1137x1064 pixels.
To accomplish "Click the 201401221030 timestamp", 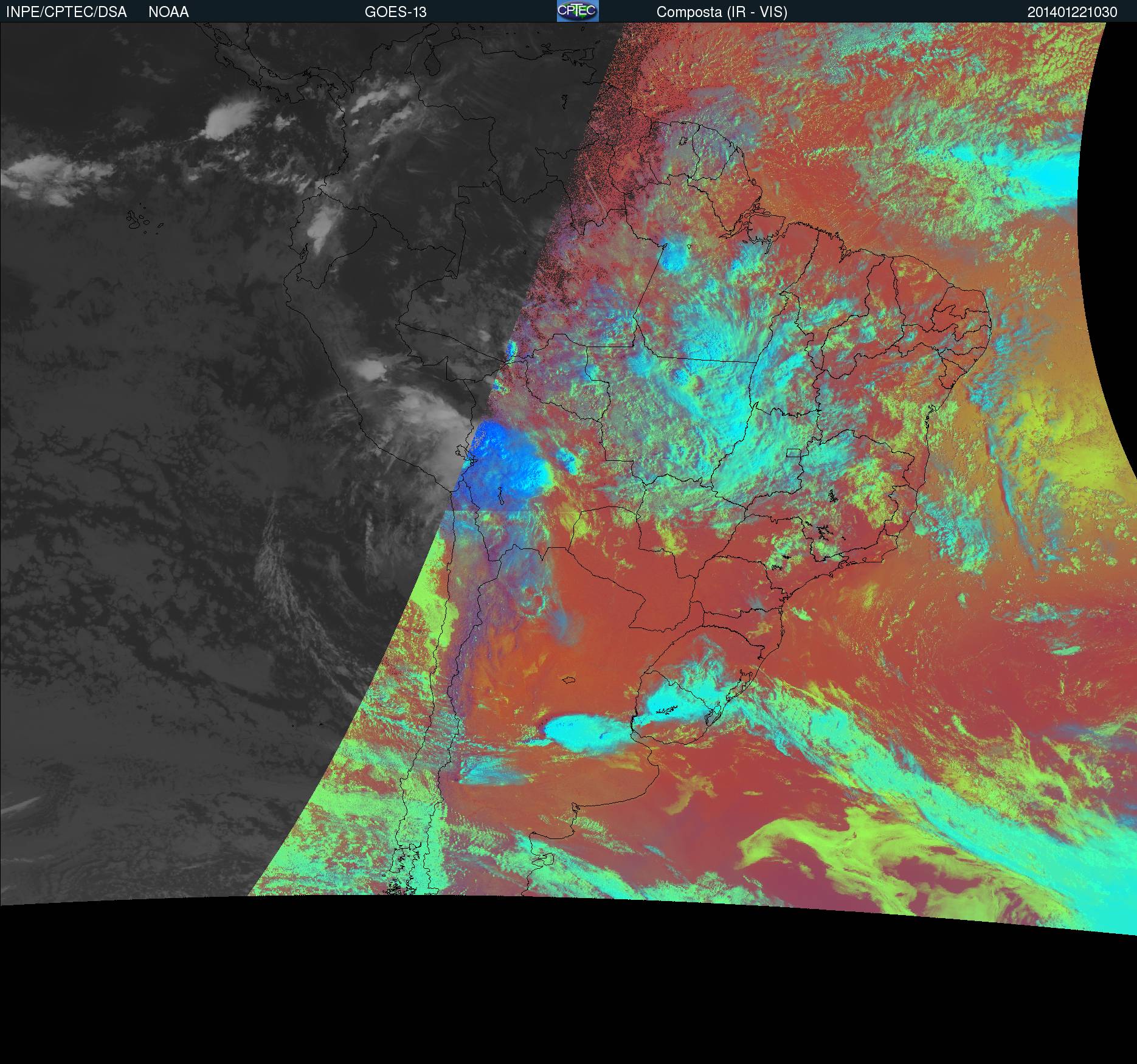I will coord(1072,12).
